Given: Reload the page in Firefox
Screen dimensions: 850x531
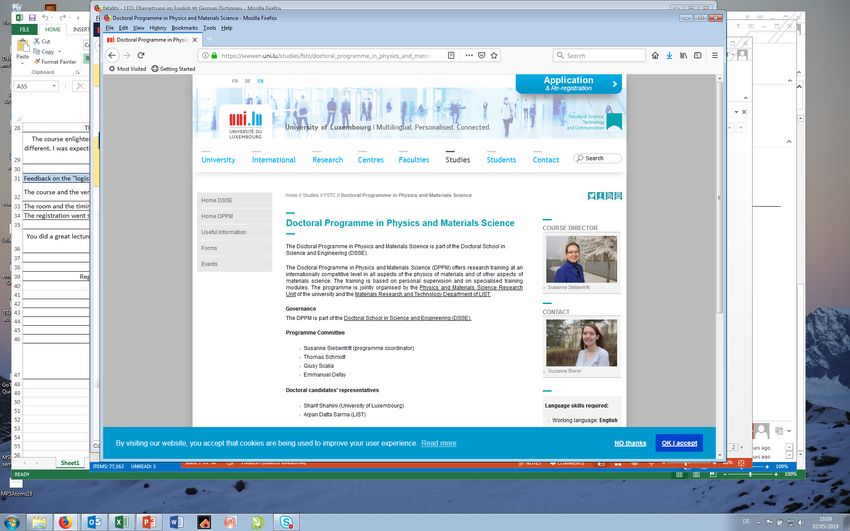Looking at the screenshot, I should [141, 55].
